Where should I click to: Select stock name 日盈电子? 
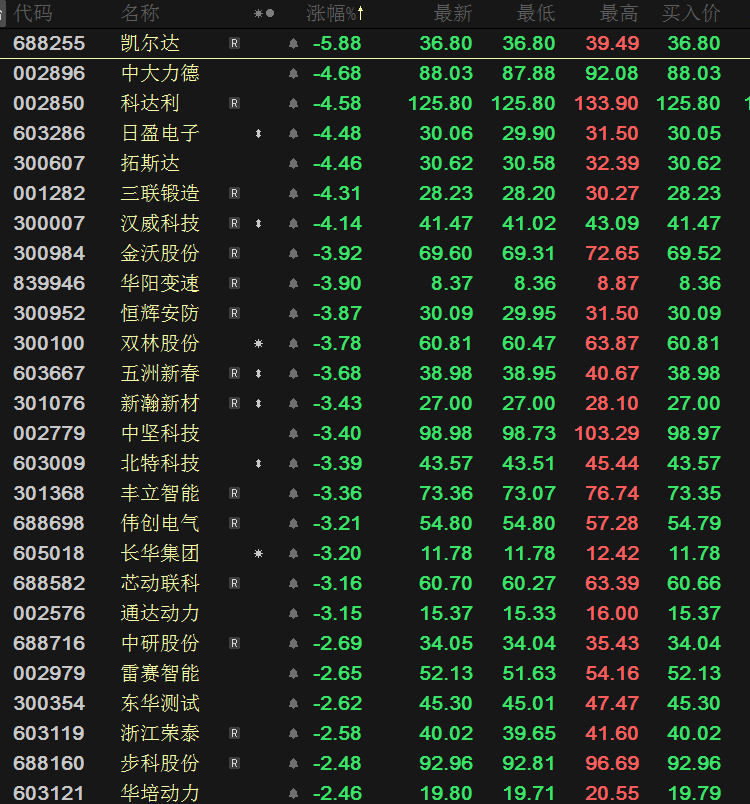(x=160, y=133)
